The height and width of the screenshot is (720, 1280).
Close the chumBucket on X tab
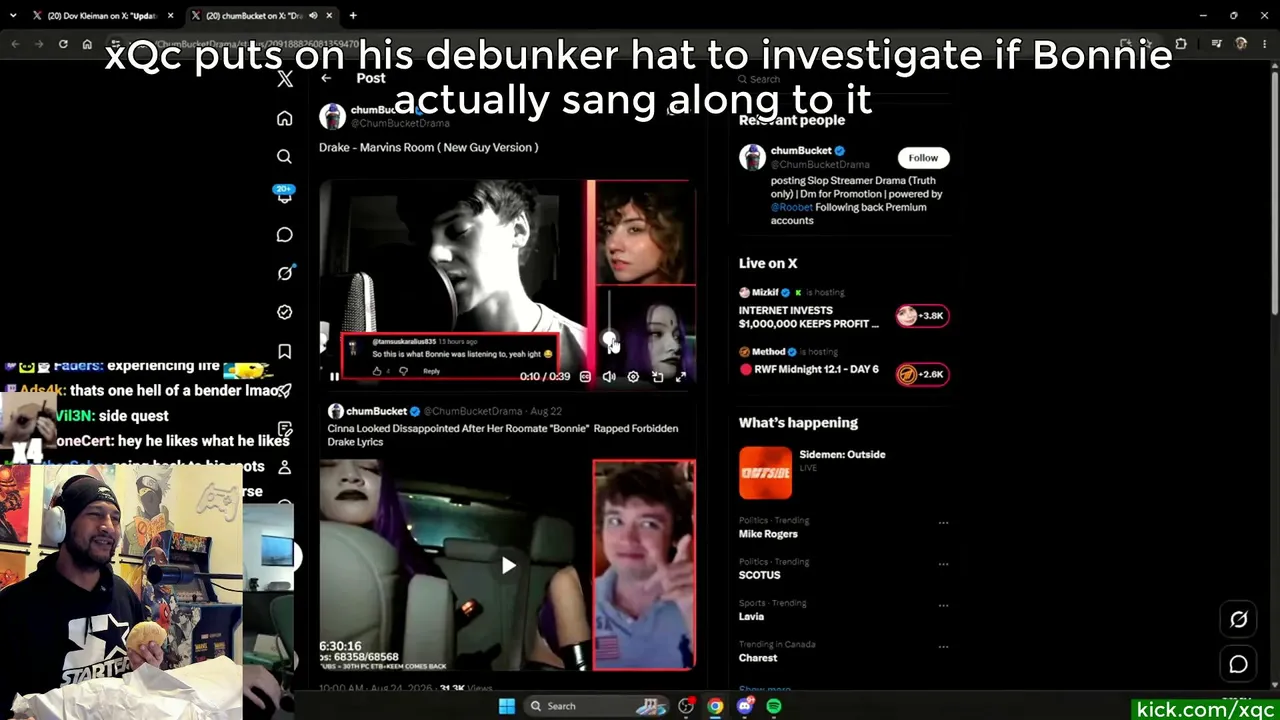click(329, 16)
